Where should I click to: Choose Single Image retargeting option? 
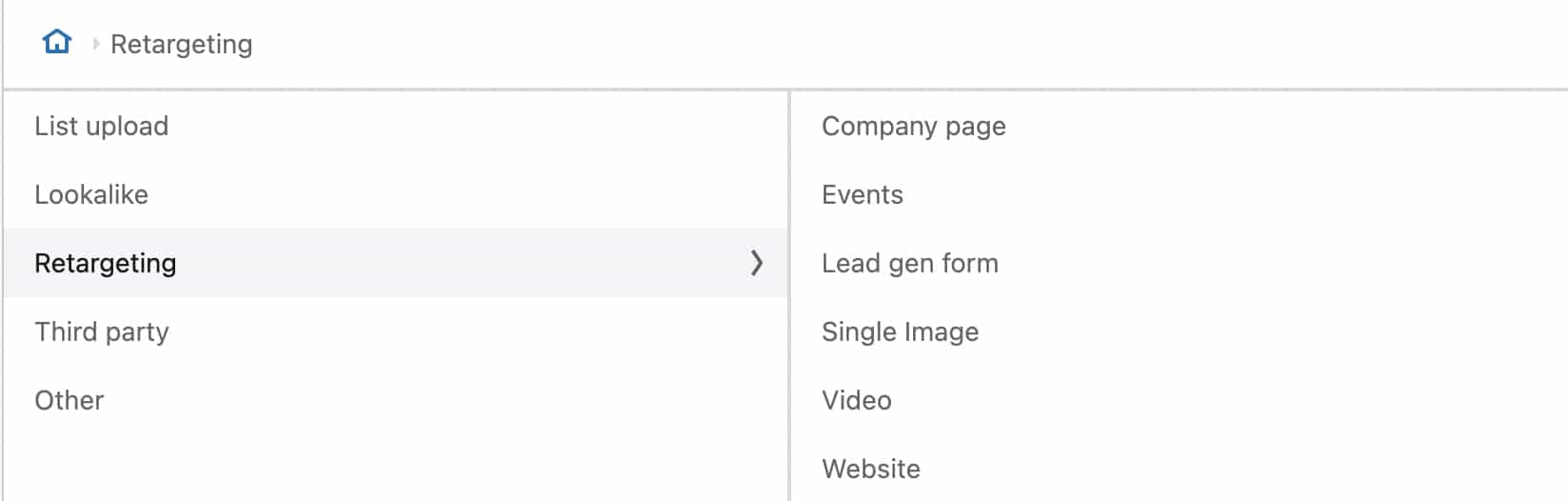coord(1180,331)
